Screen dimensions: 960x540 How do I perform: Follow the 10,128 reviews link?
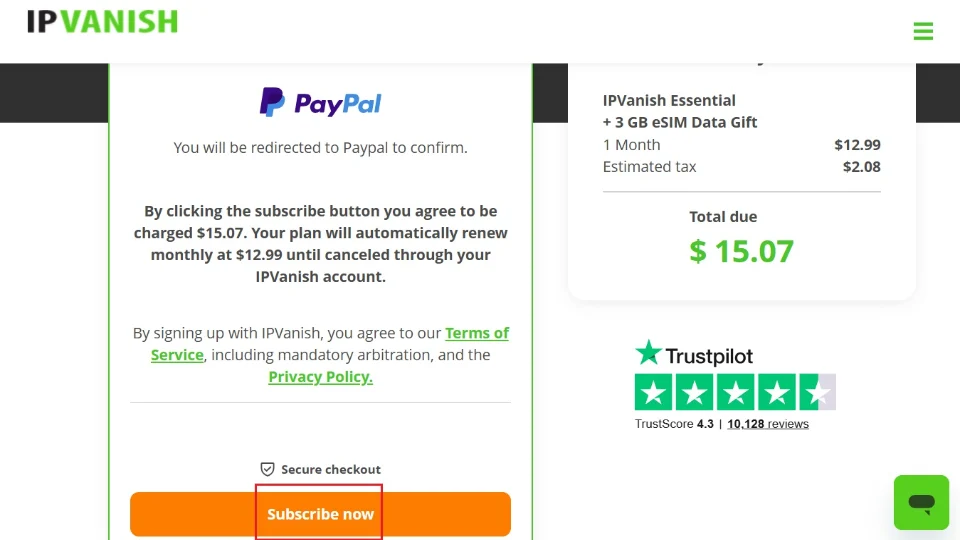(x=768, y=424)
